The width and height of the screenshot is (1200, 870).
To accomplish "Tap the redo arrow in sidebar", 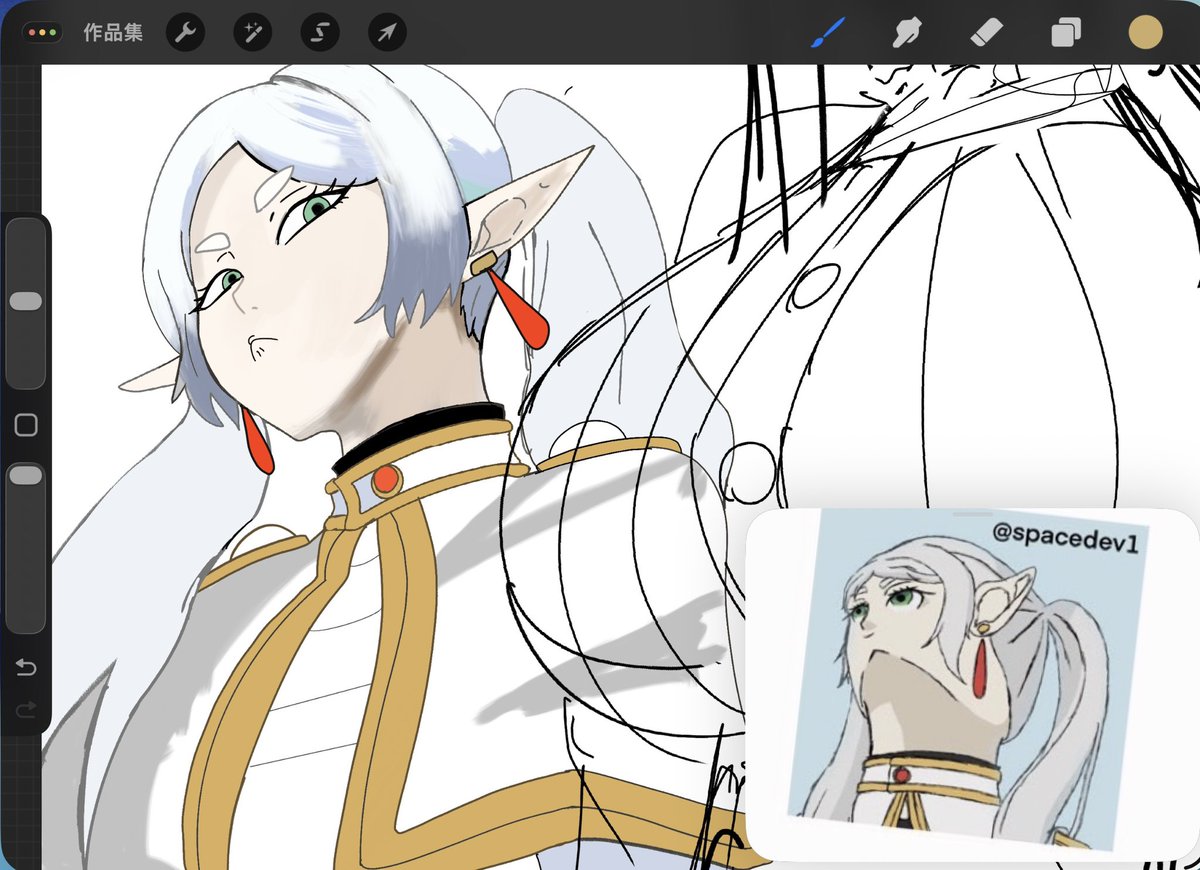I will click(x=26, y=709).
